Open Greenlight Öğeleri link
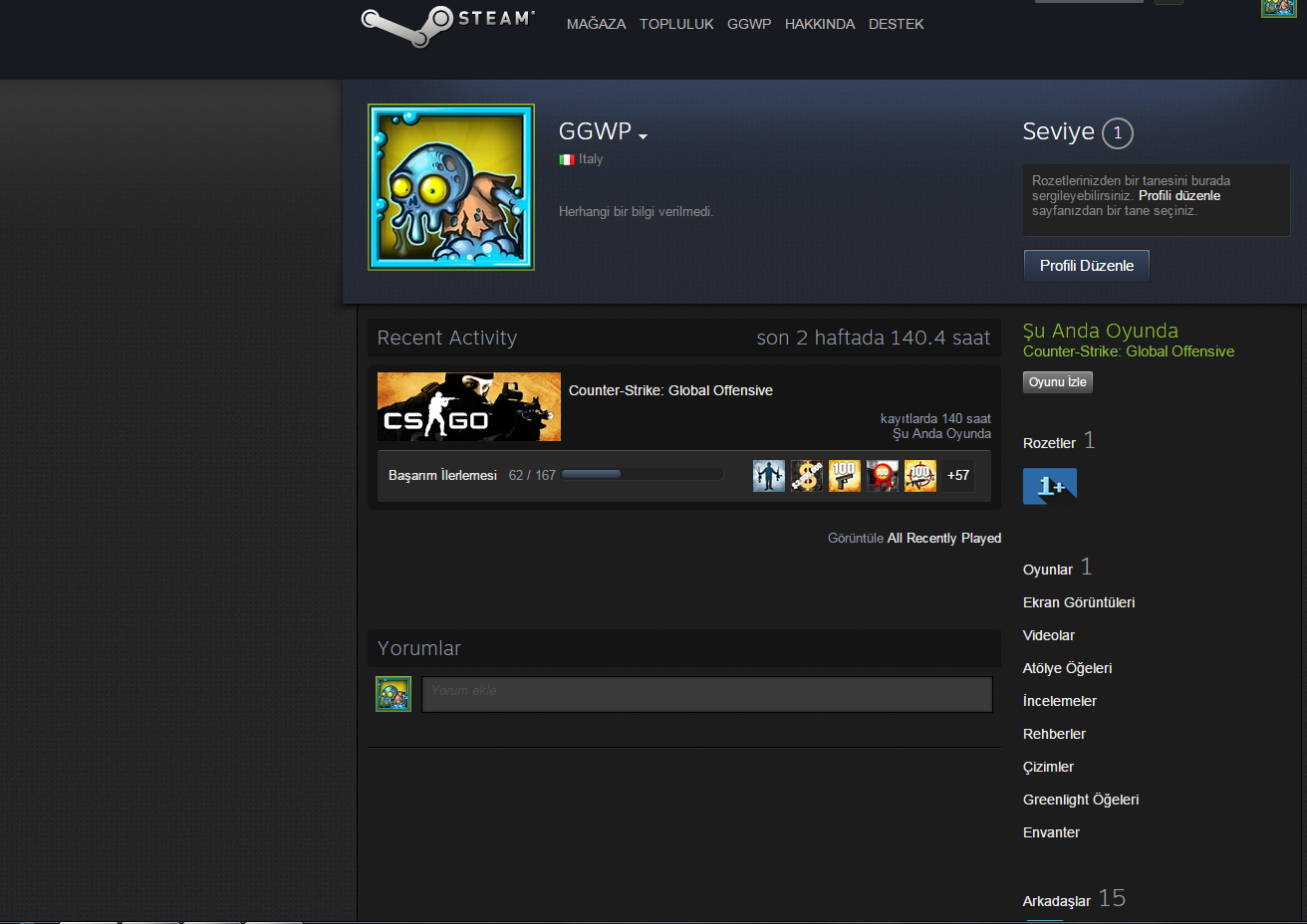Screen dimensions: 1307x924 (1081, 800)
